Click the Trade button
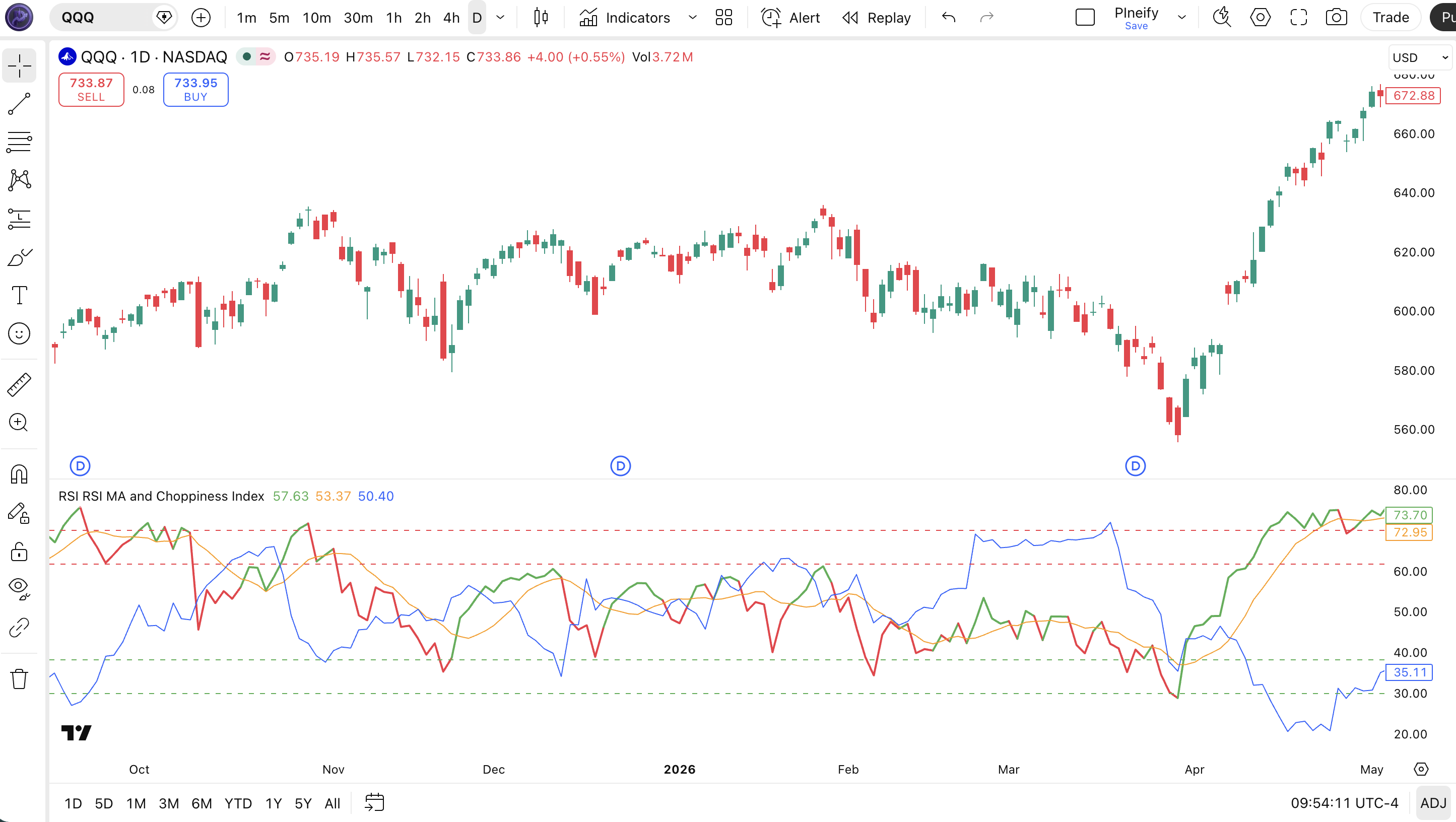This screenshot has height=822, width=1456. (x=1391, y=18)
